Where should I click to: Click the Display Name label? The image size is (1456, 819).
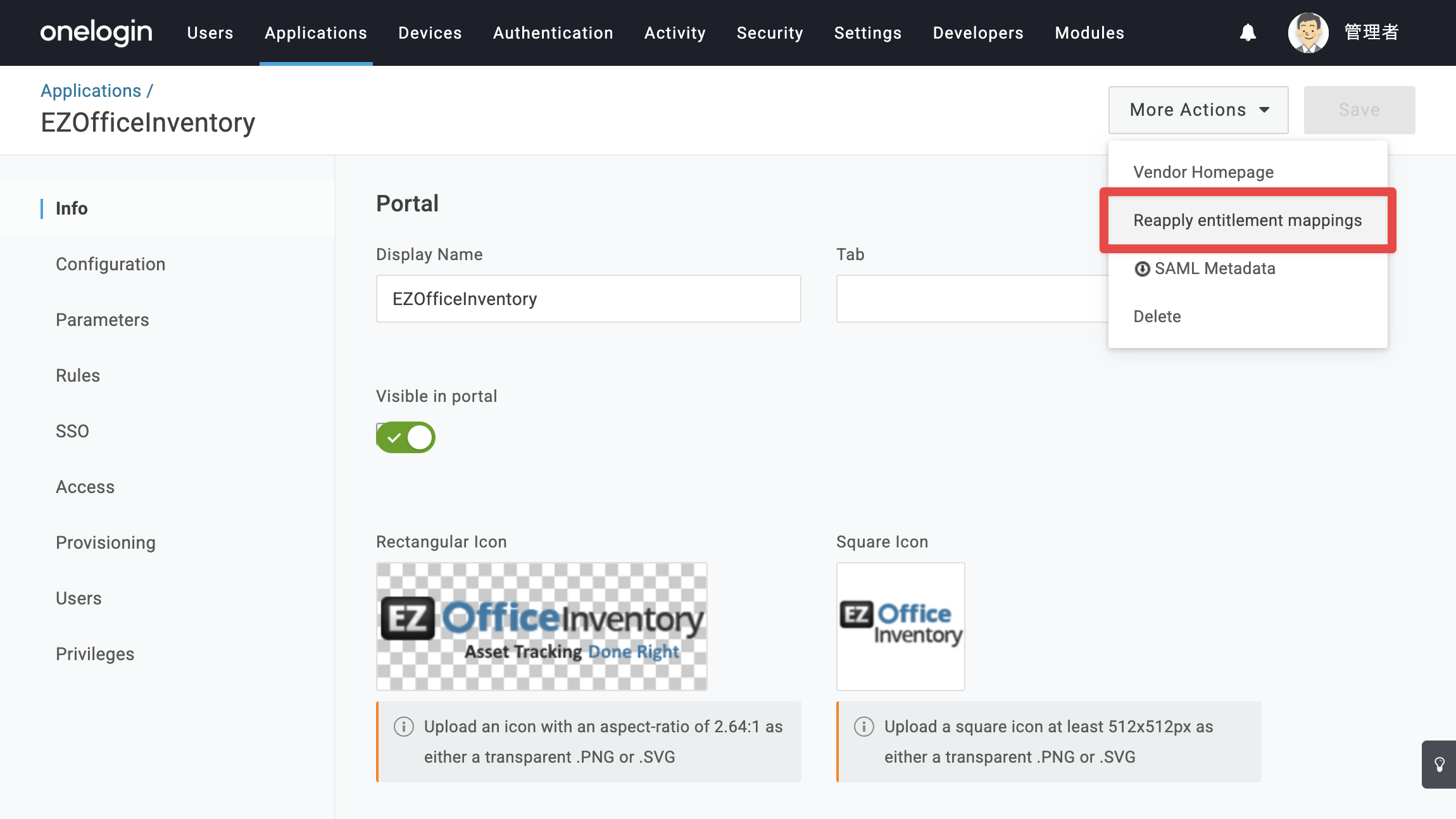click(429, 254)
